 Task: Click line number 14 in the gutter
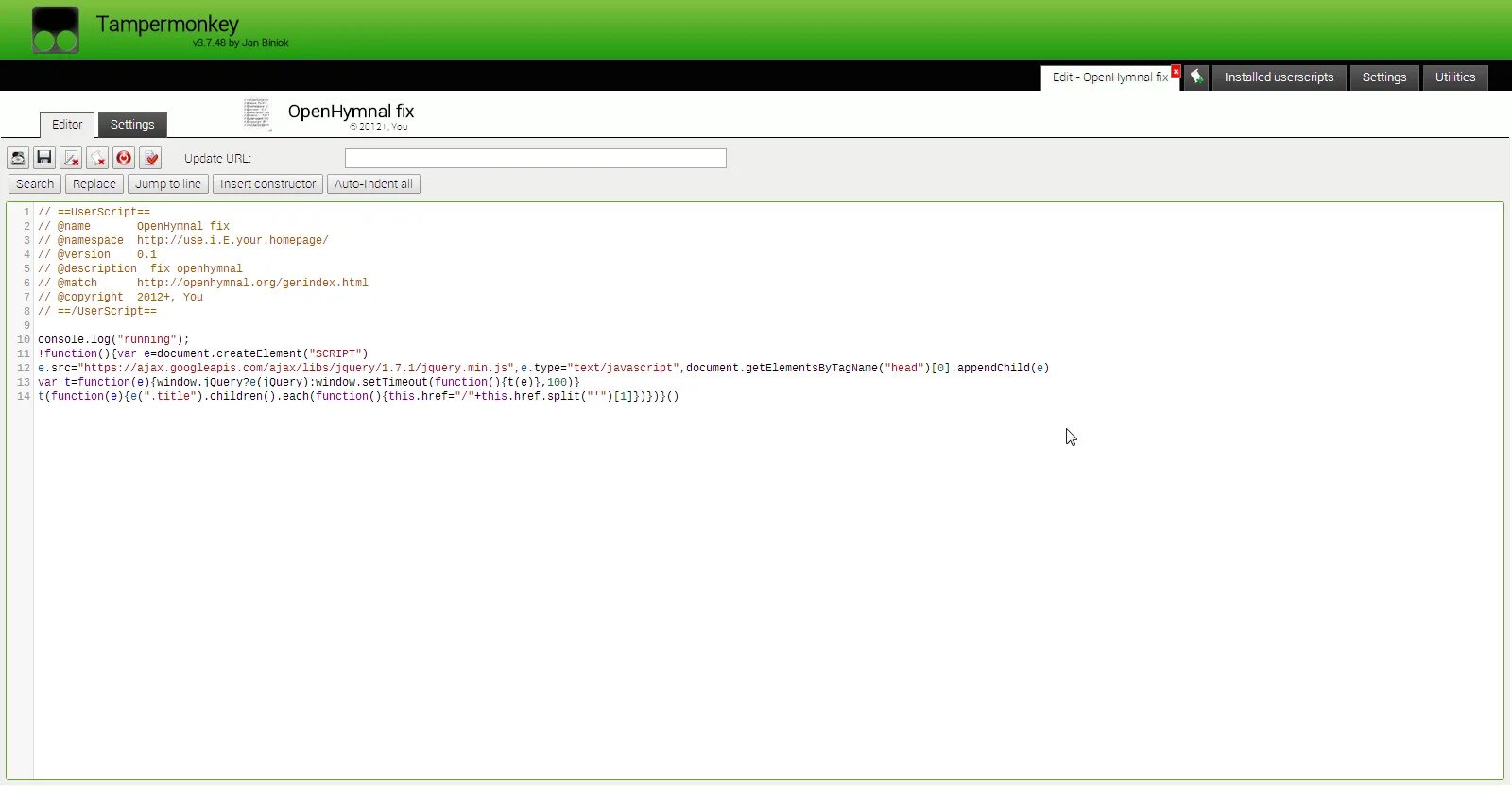[24, 396]
